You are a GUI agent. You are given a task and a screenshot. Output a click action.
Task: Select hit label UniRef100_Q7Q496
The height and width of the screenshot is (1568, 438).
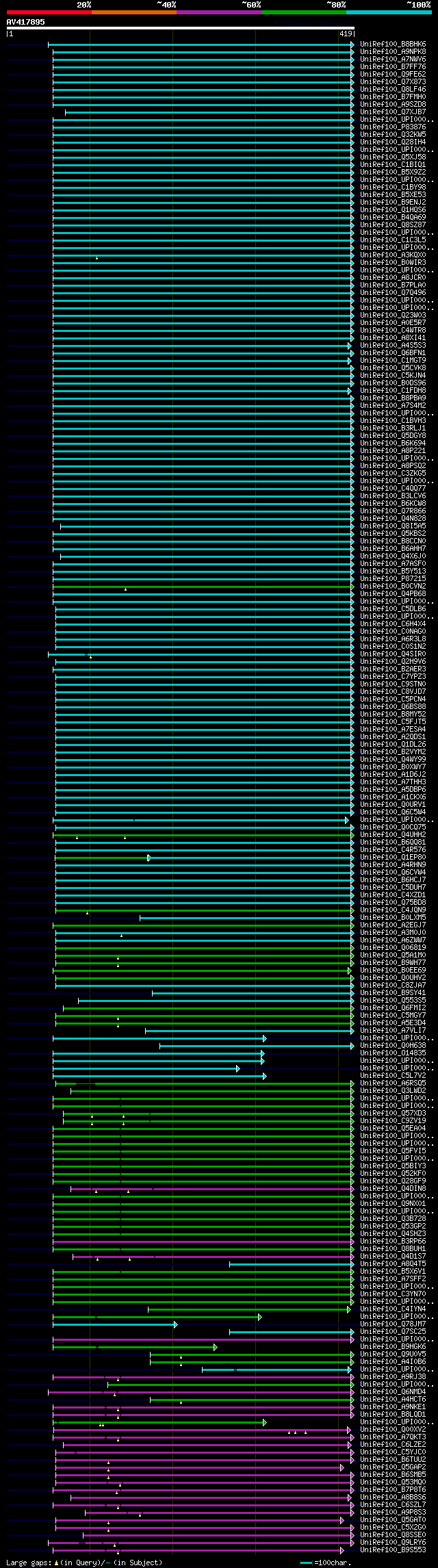pos(393,293)
